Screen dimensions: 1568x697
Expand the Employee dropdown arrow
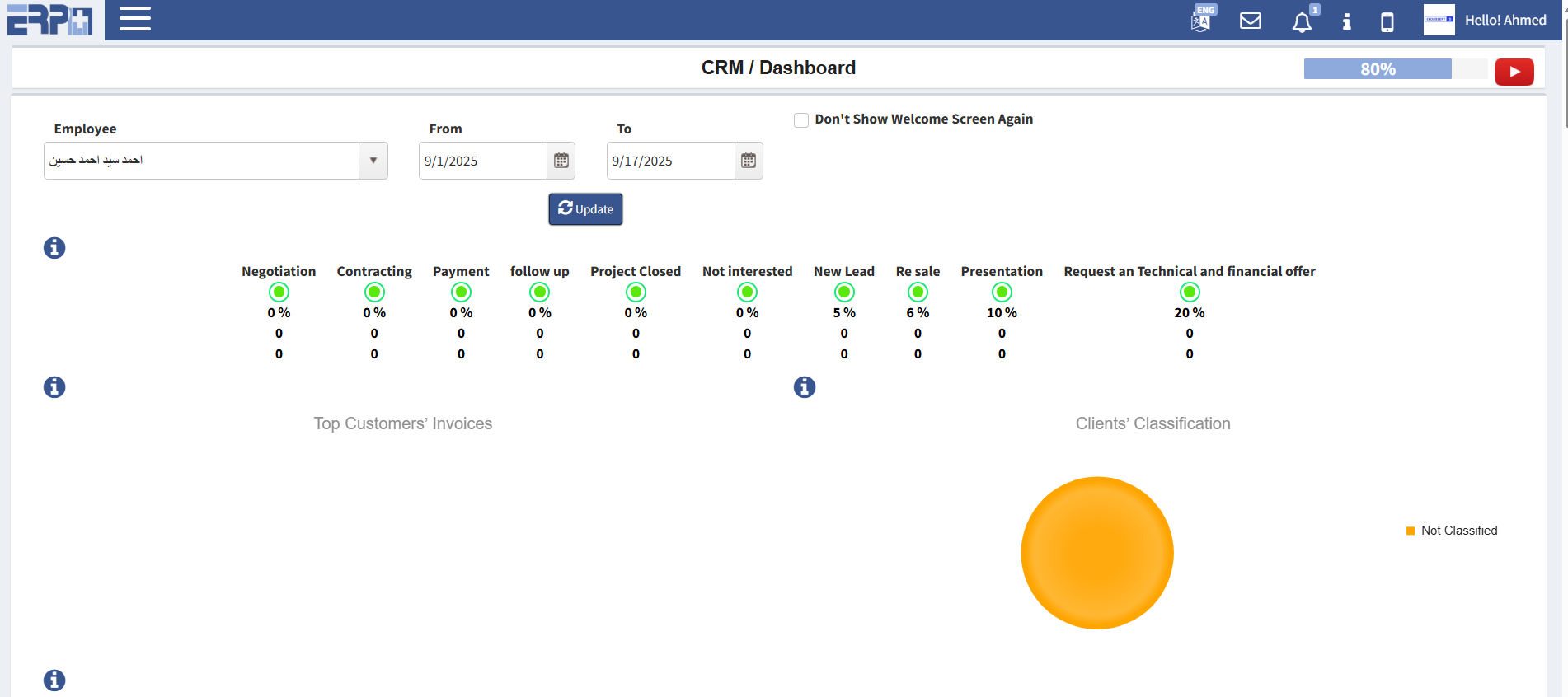click(373, 161)
